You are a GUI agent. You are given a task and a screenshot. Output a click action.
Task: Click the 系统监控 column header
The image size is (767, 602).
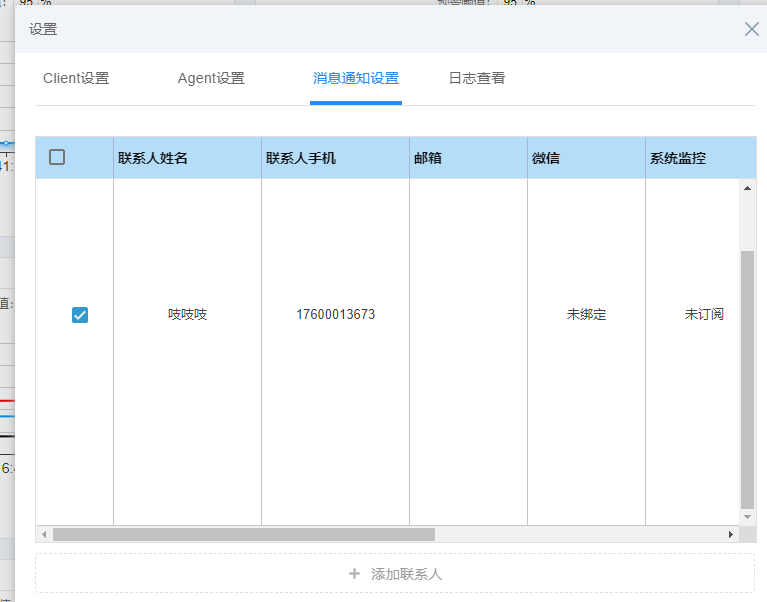coord(678,158)
